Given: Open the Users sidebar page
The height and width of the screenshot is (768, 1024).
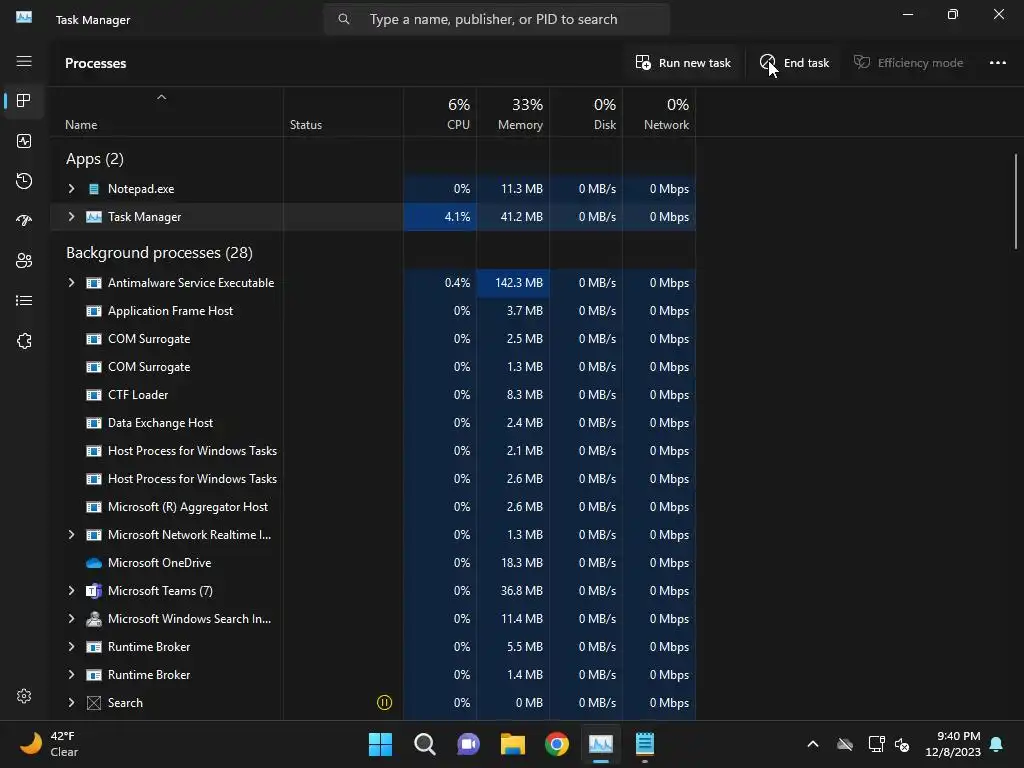Looking at the screenshot, I should point(24,261).
